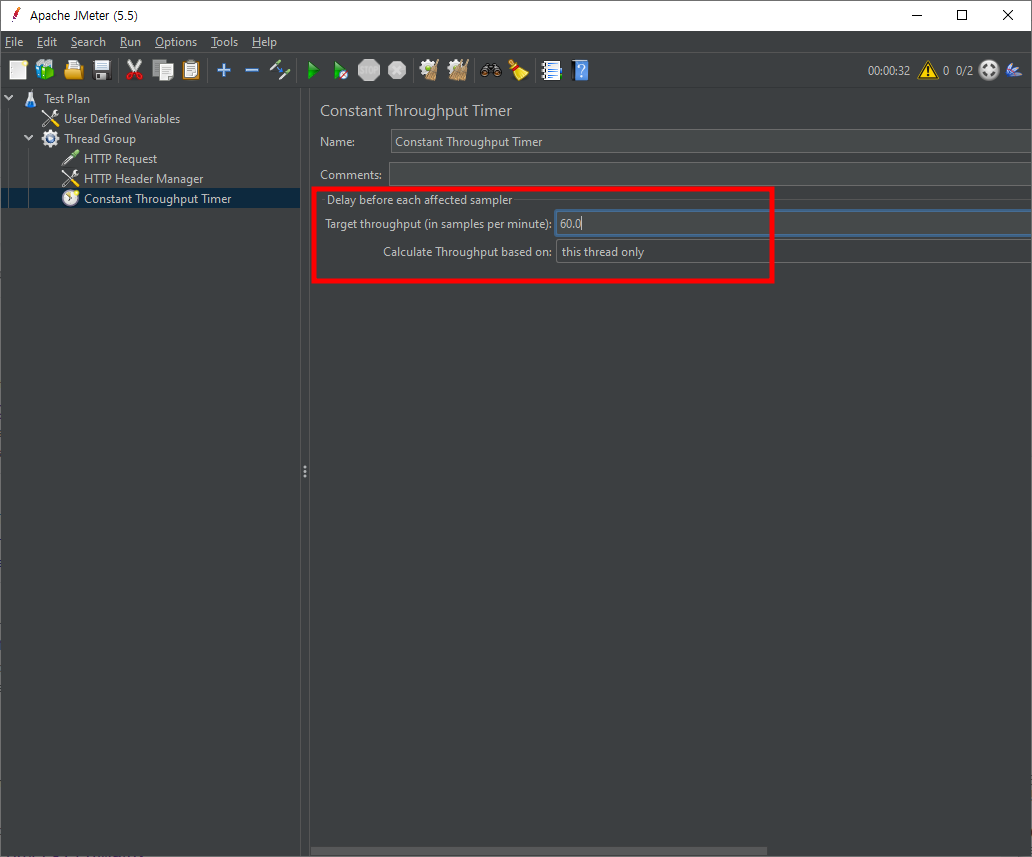This screenshot has width=1032, height=857.
Task: Open the Tools menu
Action: 224,41
